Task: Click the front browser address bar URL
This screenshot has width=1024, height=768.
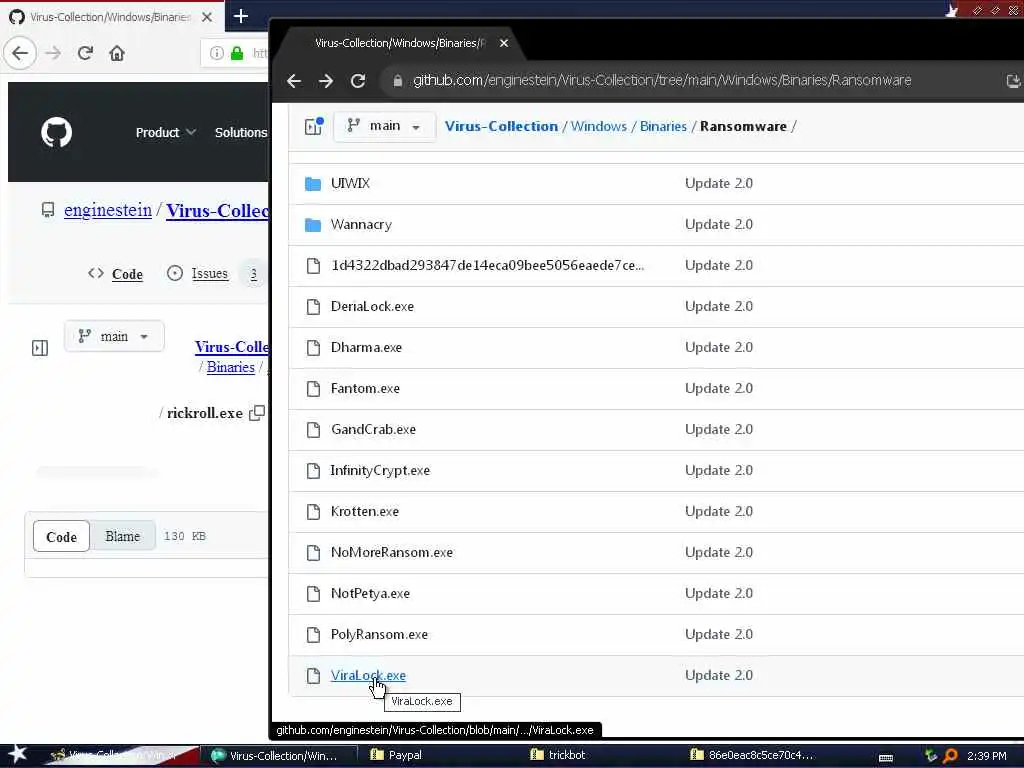Action: [662, 80]
